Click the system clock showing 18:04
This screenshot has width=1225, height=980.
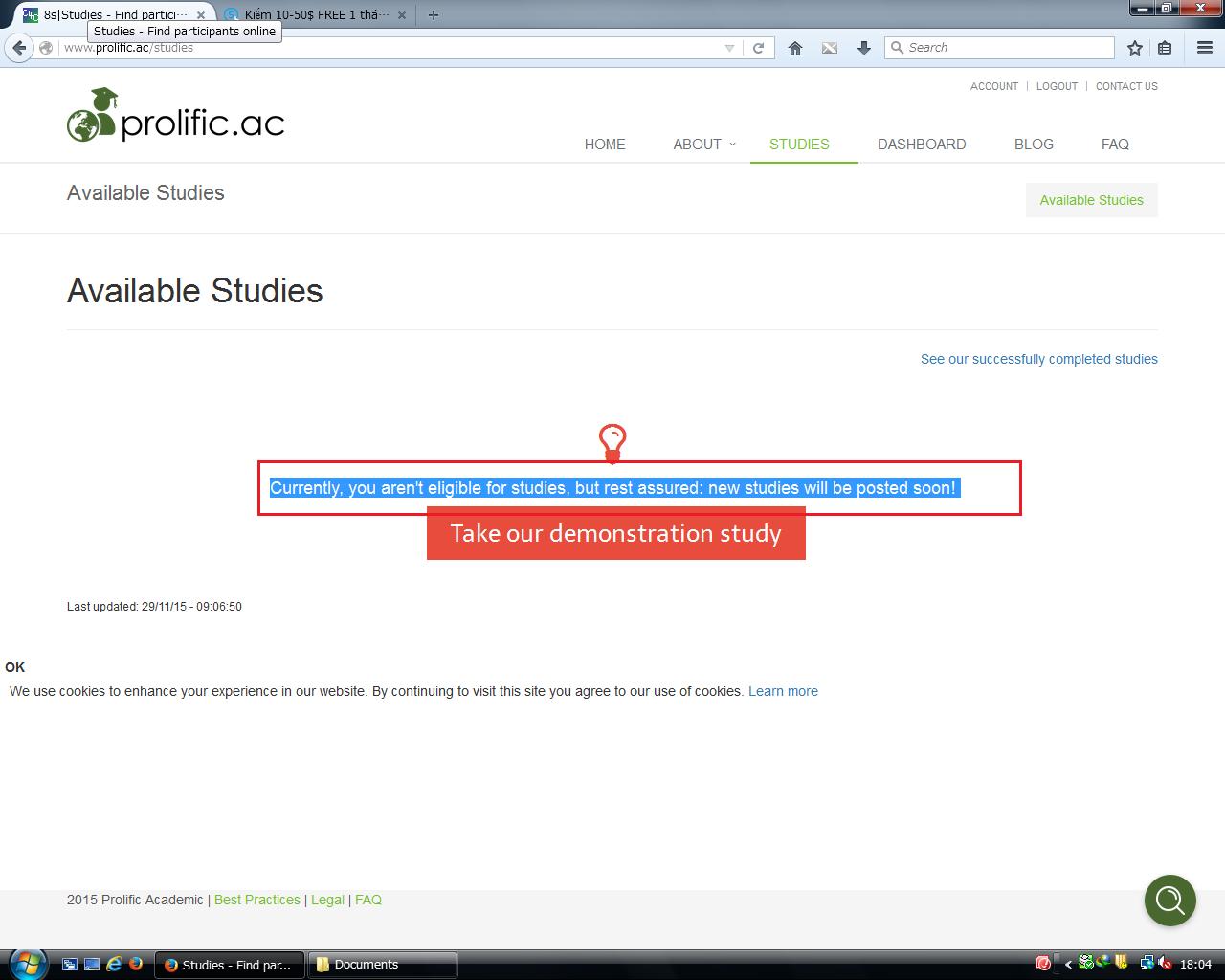pyautogui.click(x=1196, y=965)
